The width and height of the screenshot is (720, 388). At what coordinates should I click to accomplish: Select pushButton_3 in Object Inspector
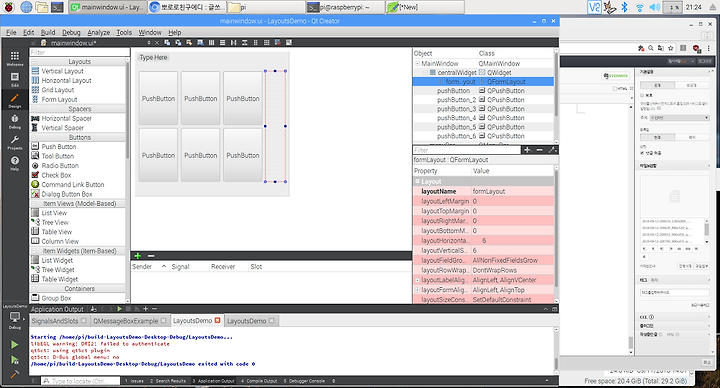(x=456, y=109)
